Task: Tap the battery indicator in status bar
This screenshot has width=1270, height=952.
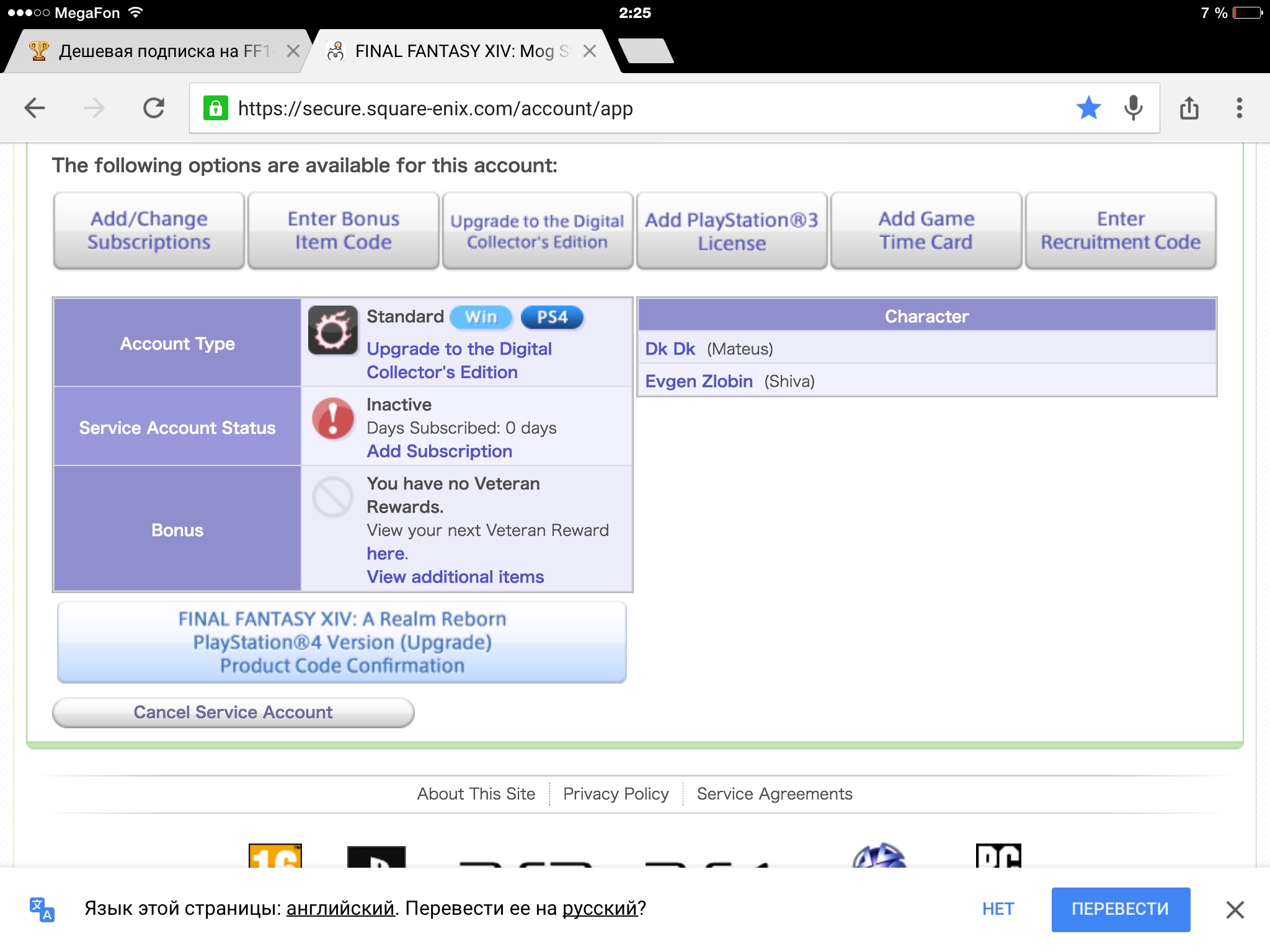Action: click(x=1248, y=12)
